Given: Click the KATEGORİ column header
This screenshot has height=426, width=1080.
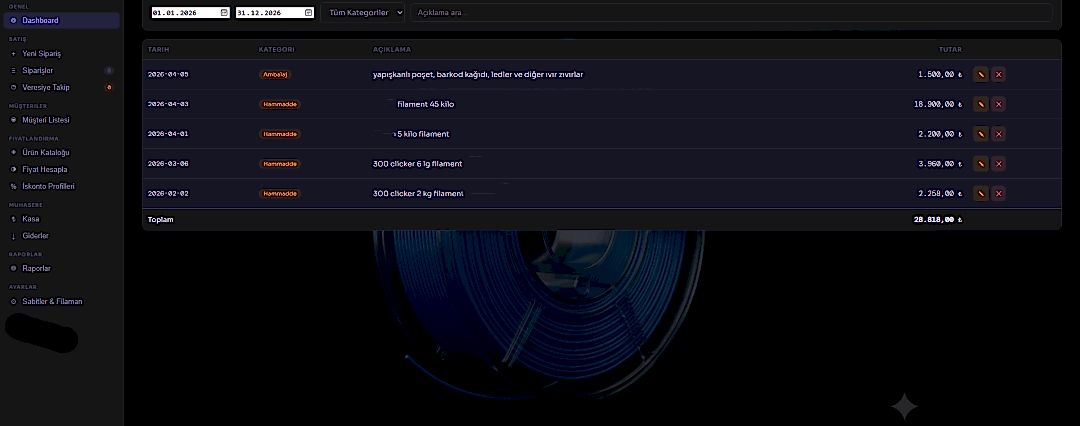Looking at the screenshot, I should point(277,50).
